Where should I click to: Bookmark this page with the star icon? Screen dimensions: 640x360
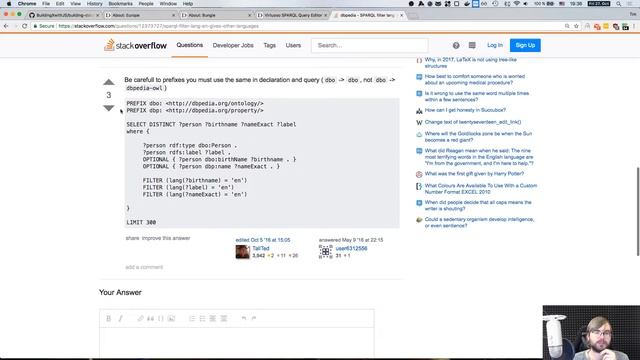click(576, 26)
